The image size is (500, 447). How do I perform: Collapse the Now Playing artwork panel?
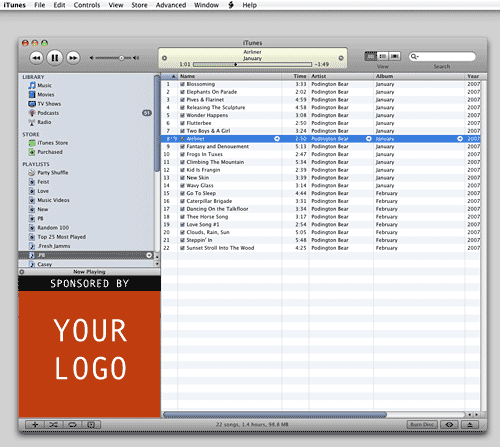[22, 272]
